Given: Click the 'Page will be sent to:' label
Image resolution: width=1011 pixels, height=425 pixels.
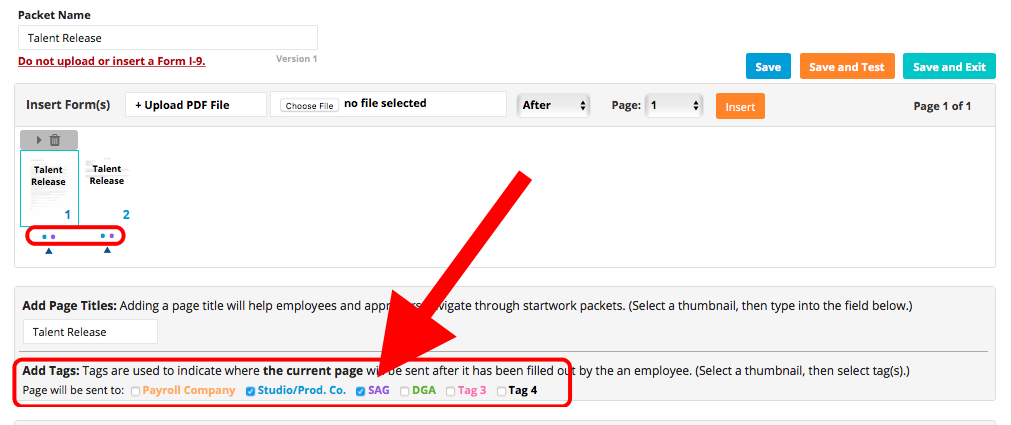Looking at the screenshot, I should click(74, 391).
